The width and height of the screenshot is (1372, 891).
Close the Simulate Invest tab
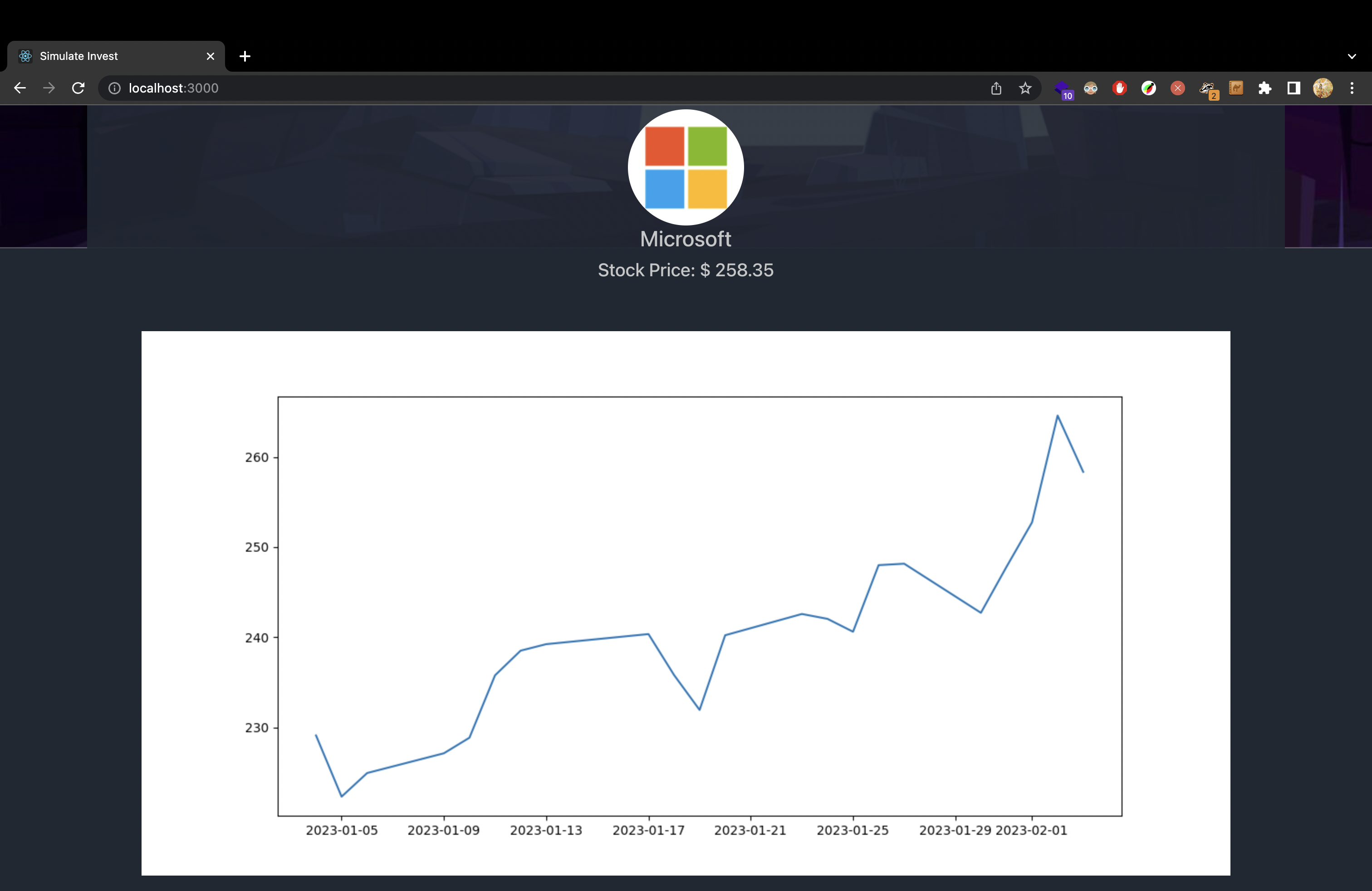pos(211,56)
